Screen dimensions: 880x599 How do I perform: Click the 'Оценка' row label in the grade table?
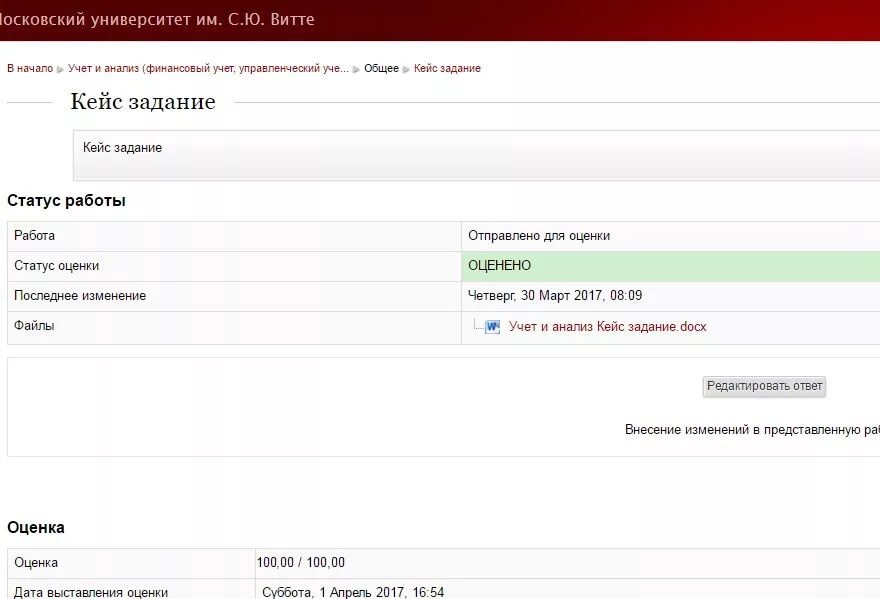pos(36,563)
